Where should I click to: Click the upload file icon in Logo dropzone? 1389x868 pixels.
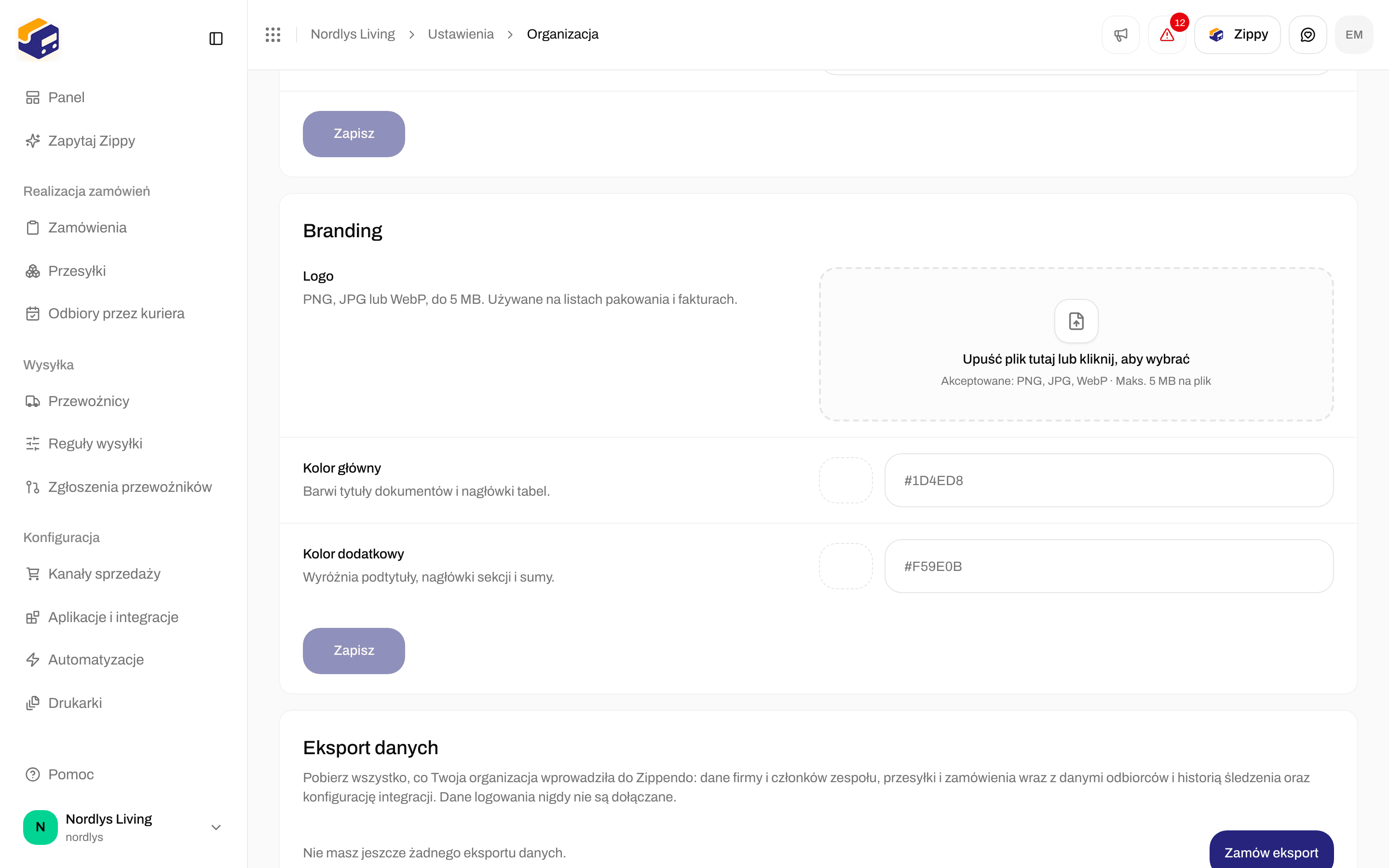click(x=1076, y=321)
